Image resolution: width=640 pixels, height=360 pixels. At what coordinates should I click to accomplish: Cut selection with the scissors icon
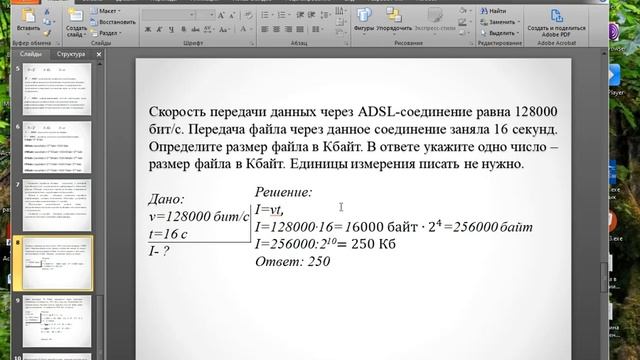(47, 12)
